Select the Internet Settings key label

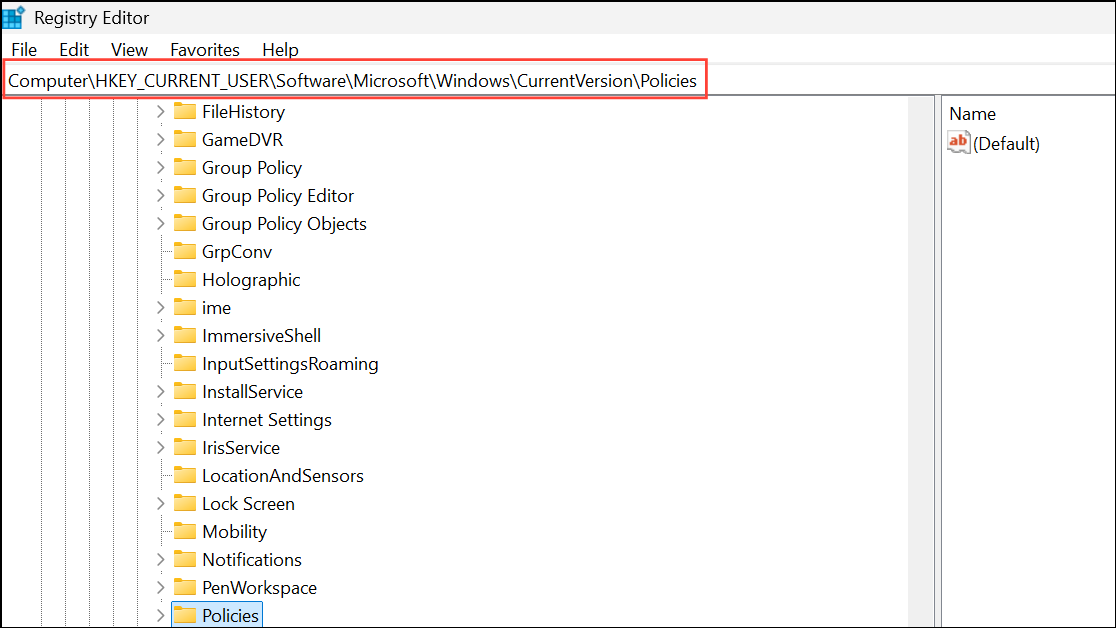(x=267, y=420)
